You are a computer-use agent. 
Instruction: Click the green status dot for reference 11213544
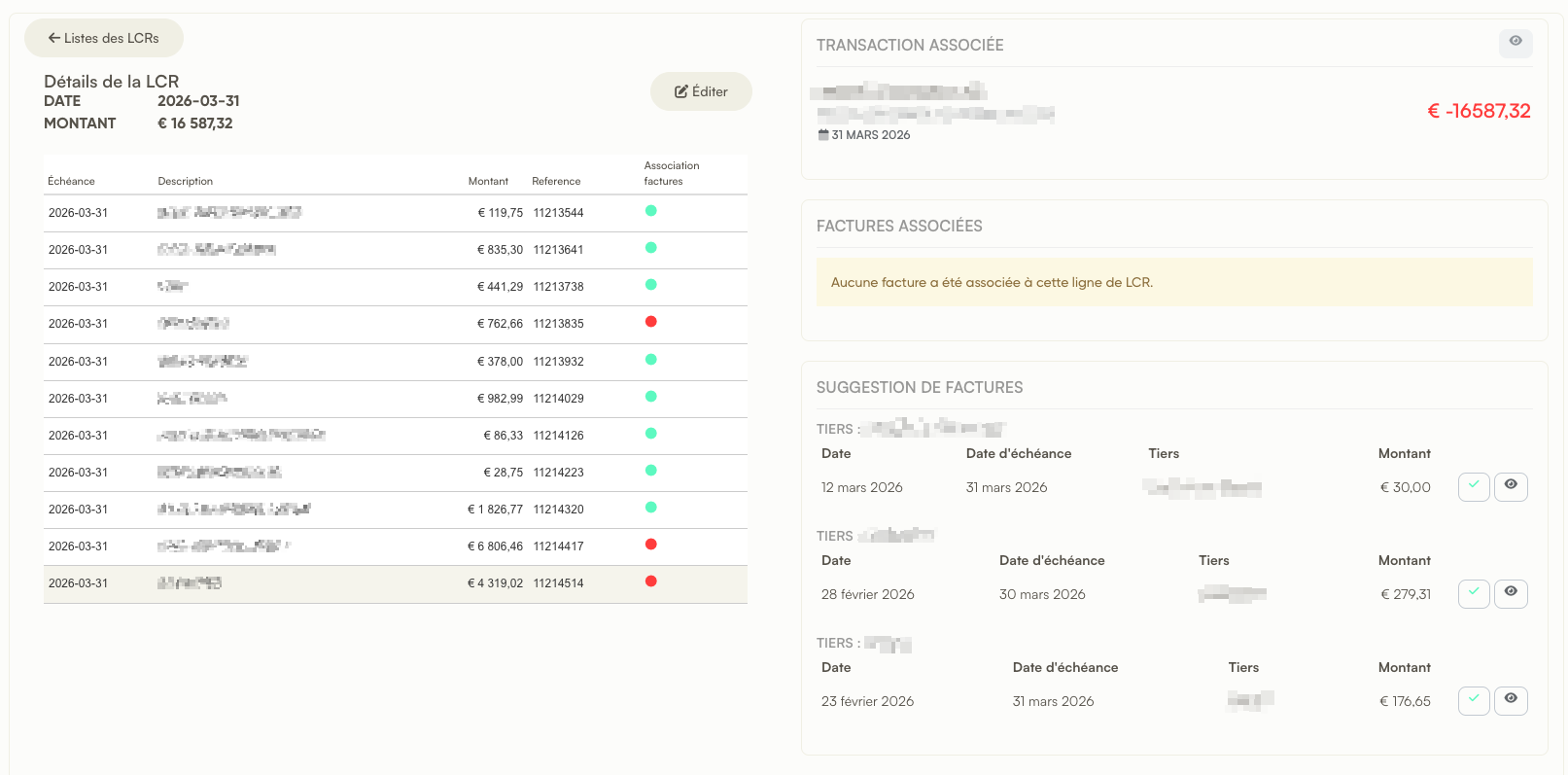[x=651, y=211]
